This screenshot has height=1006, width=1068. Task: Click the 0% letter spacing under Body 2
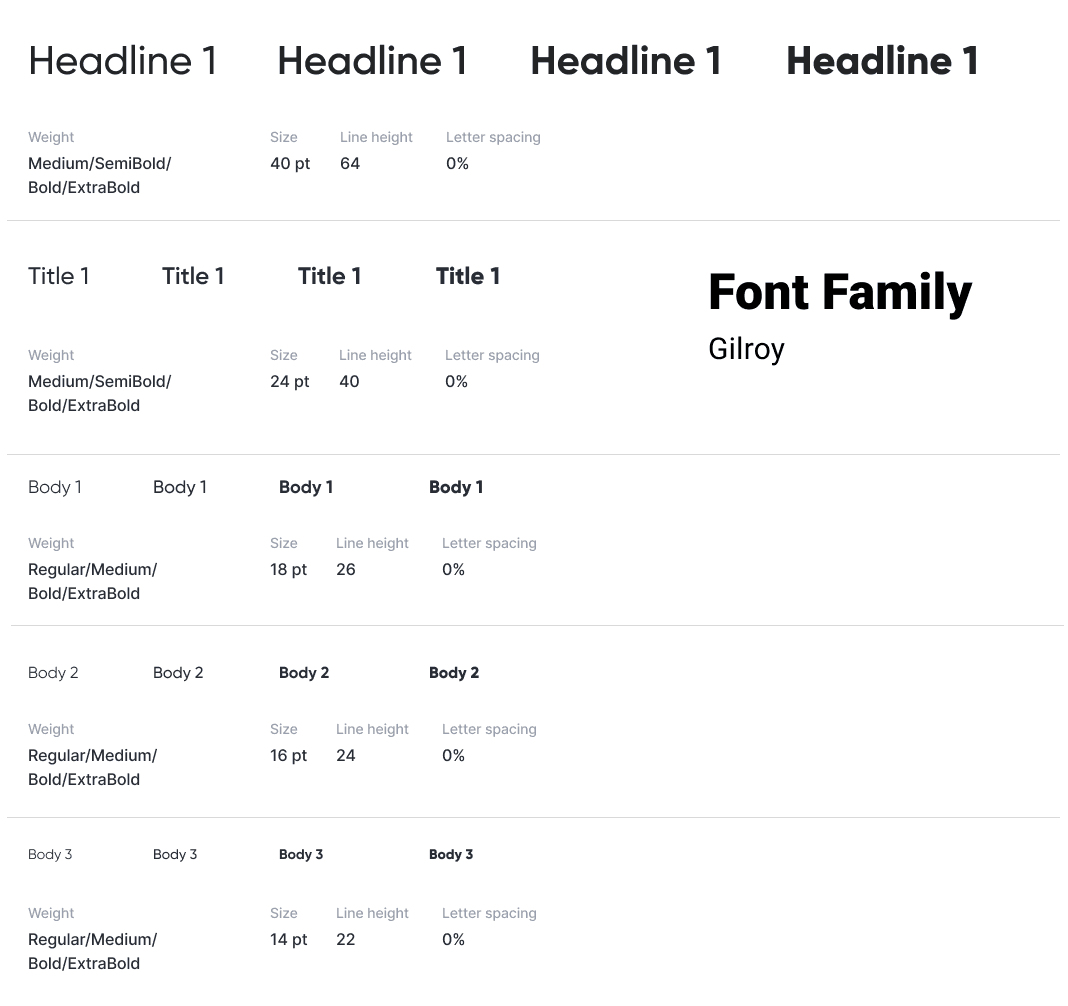pyautogui.click(x=453, y=755)
